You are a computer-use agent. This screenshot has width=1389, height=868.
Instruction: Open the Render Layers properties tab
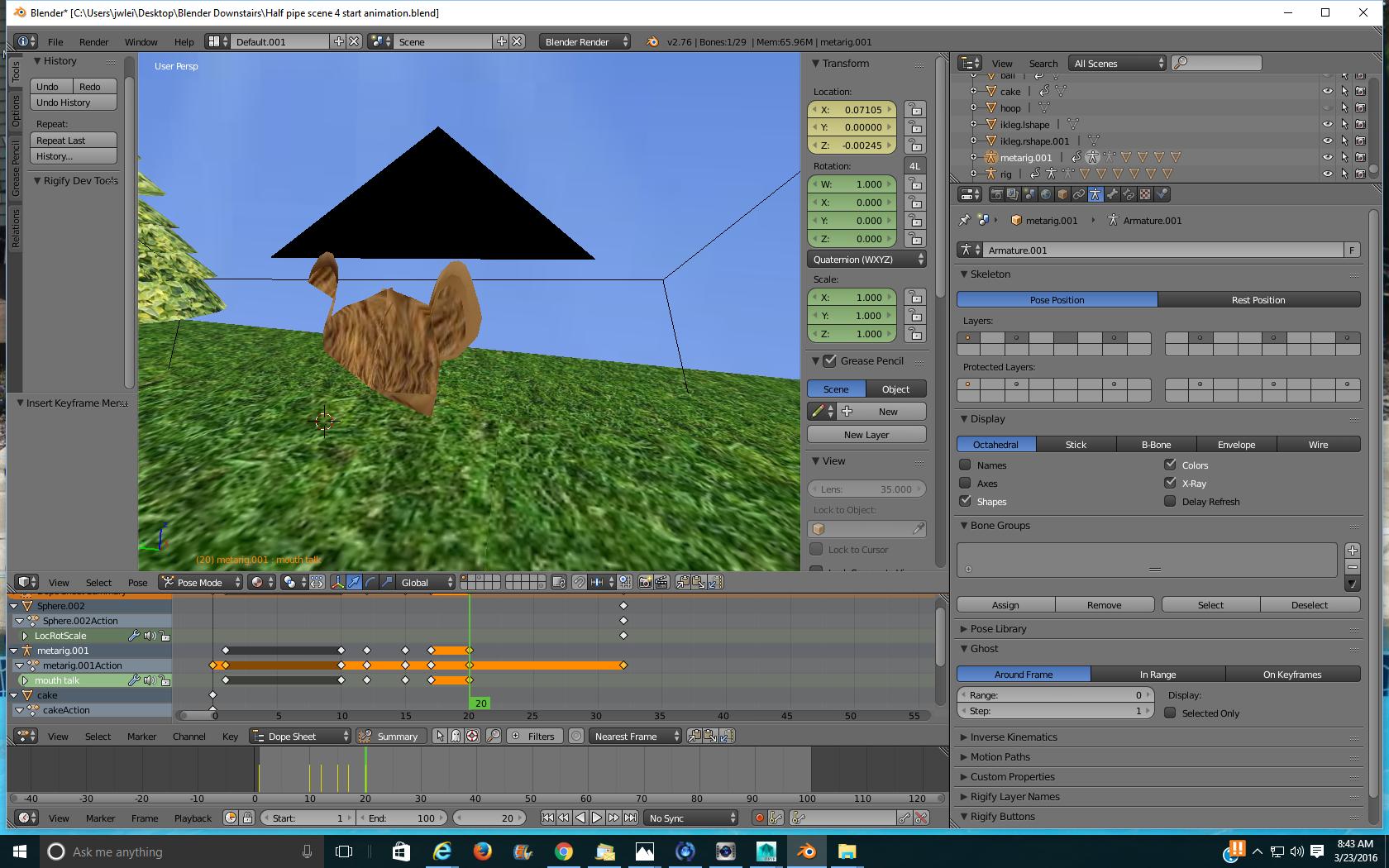click(x=1013, y=194)
